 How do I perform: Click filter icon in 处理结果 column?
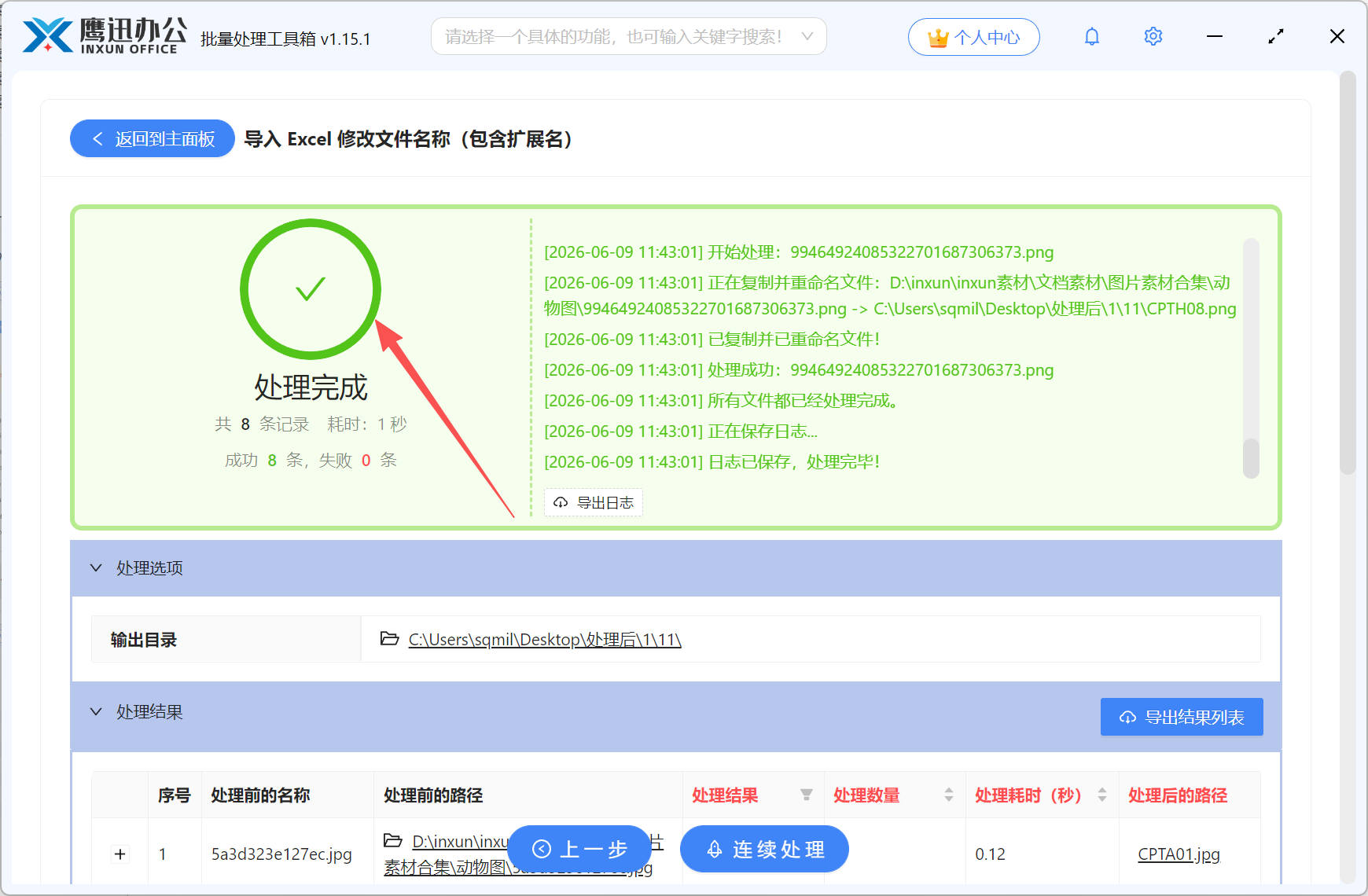(x=806, y=795)
